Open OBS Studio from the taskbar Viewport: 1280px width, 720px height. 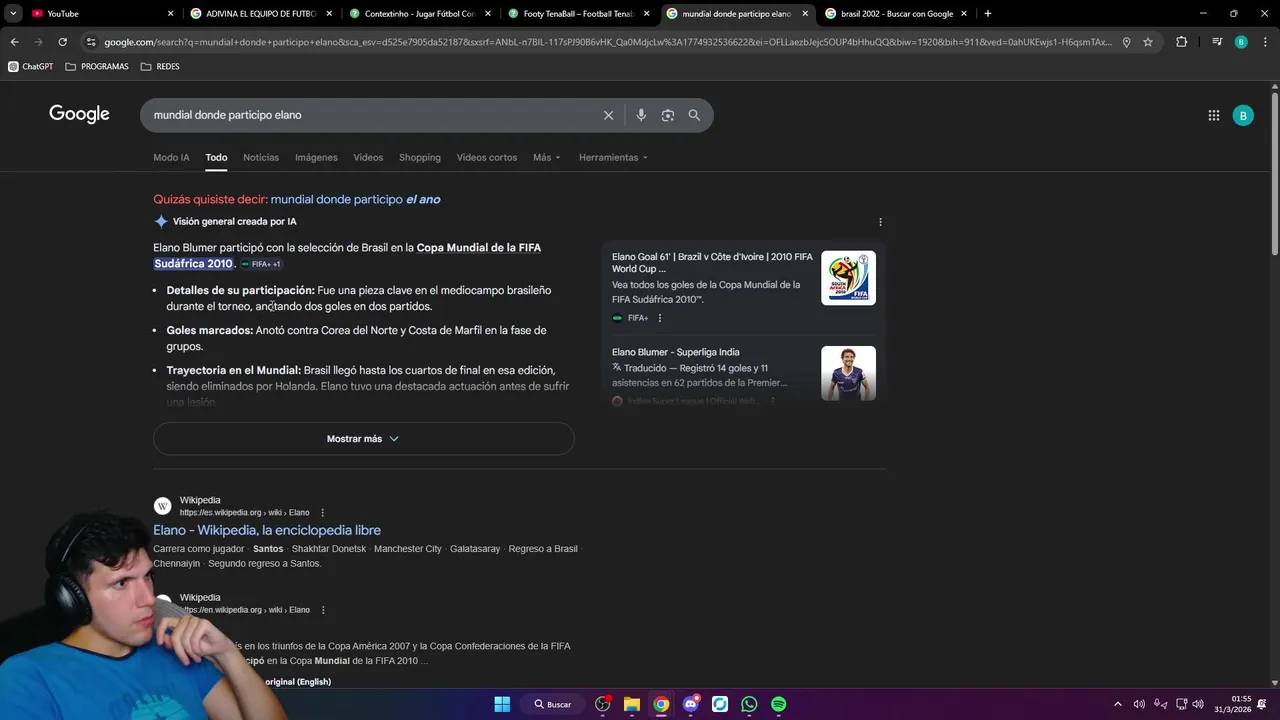tap(603, 704)
